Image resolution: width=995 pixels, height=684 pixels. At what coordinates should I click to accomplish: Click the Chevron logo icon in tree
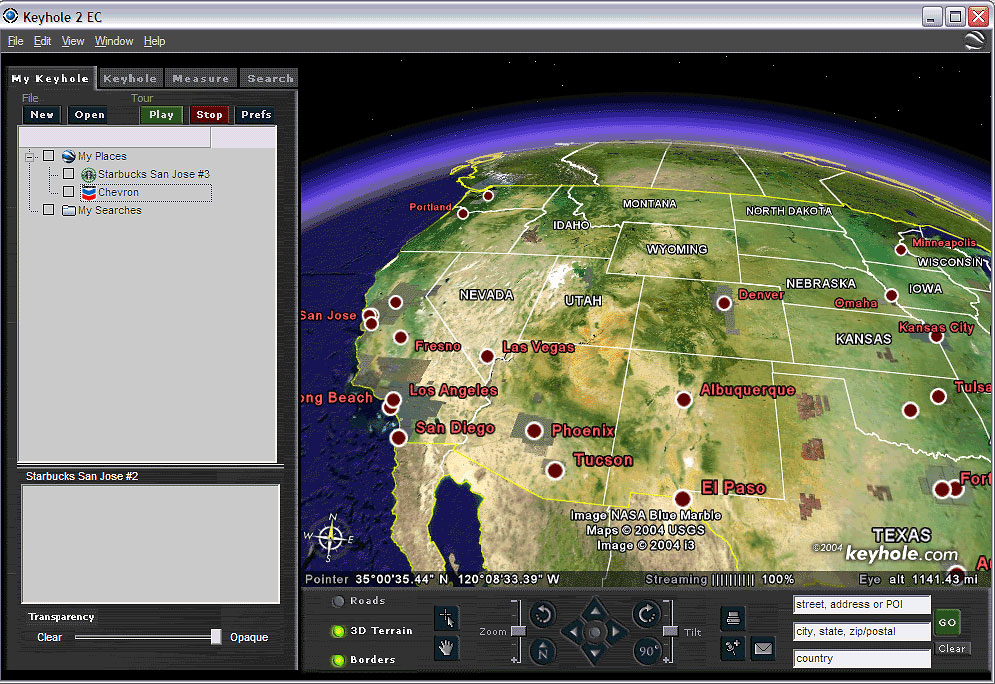pos(89,192)
